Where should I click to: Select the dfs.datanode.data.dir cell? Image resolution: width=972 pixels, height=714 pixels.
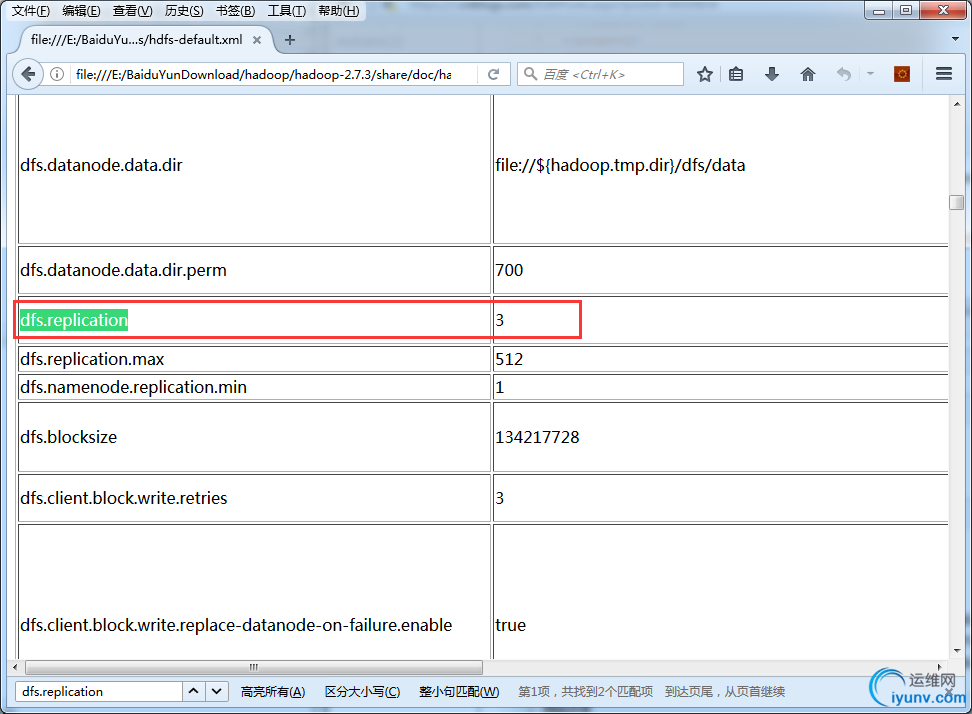tap(254, 165)
